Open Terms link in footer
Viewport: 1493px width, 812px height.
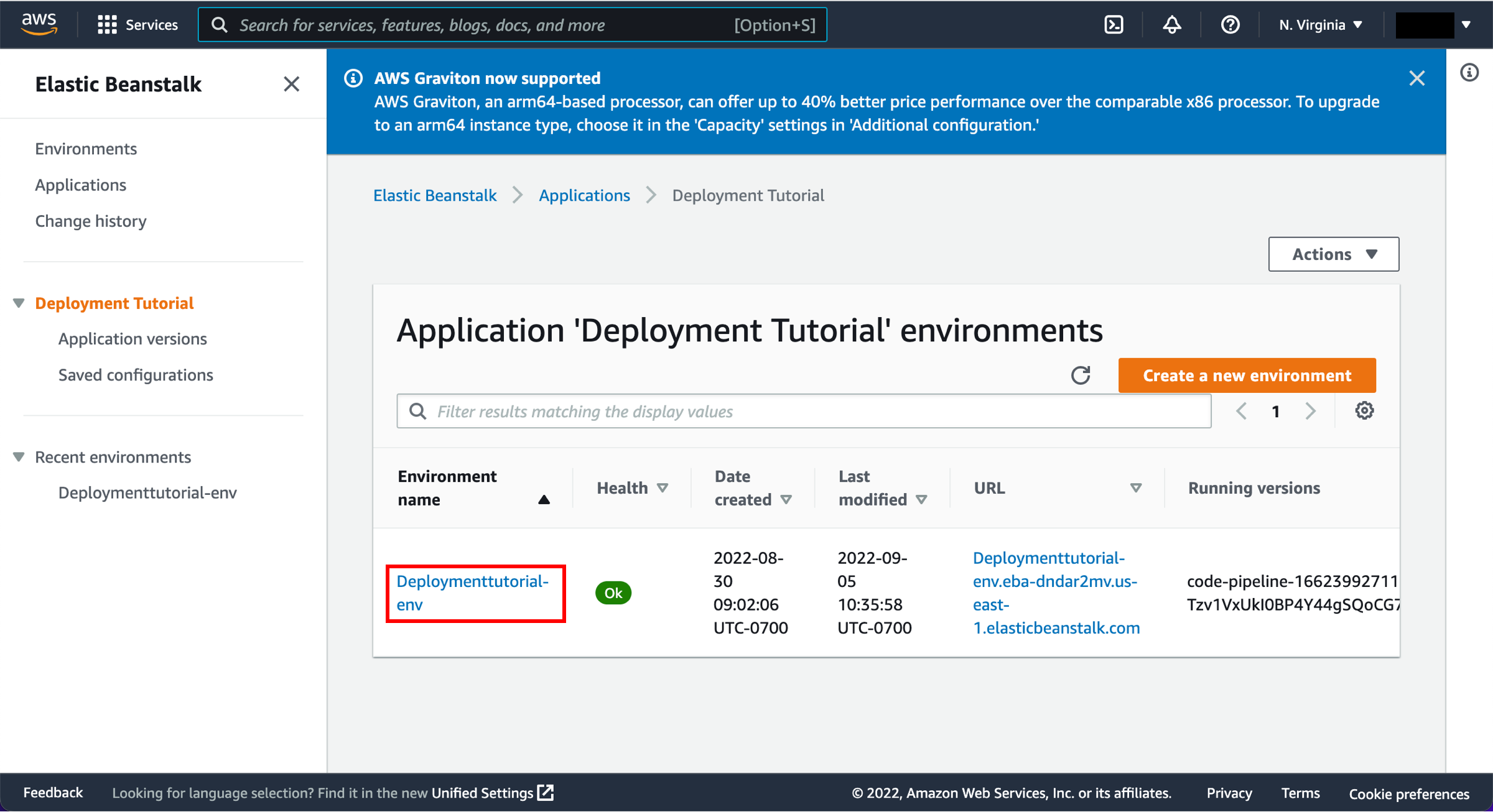click(x=1300, y=793)
